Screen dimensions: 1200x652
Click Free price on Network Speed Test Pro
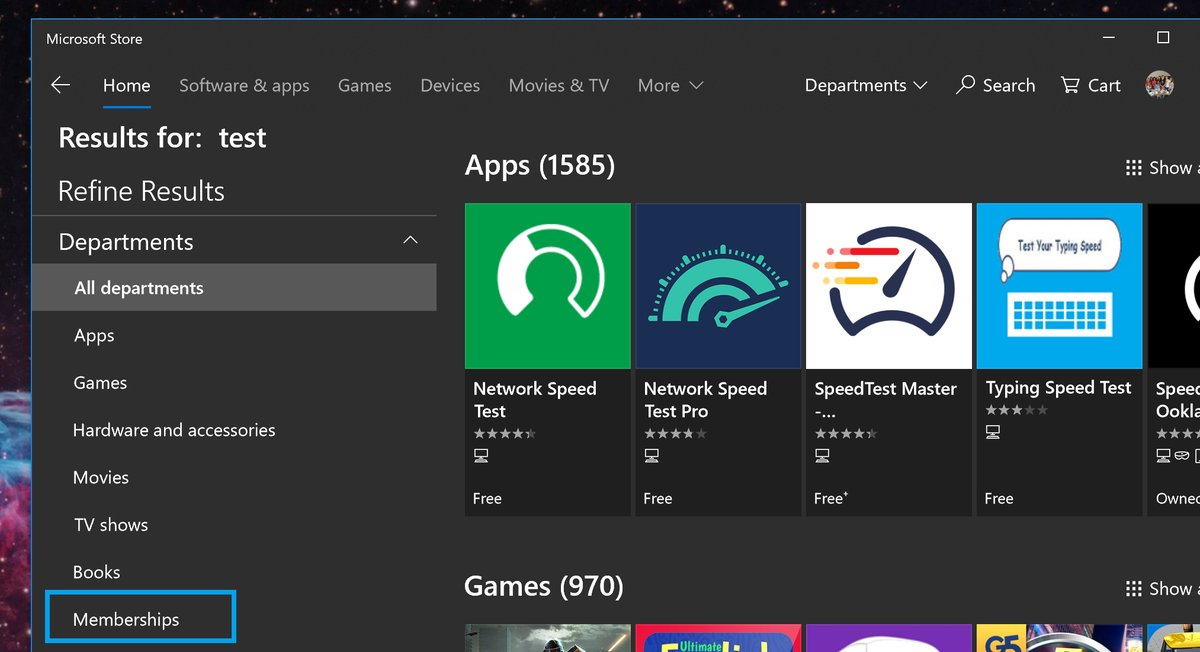click(658, 498)
